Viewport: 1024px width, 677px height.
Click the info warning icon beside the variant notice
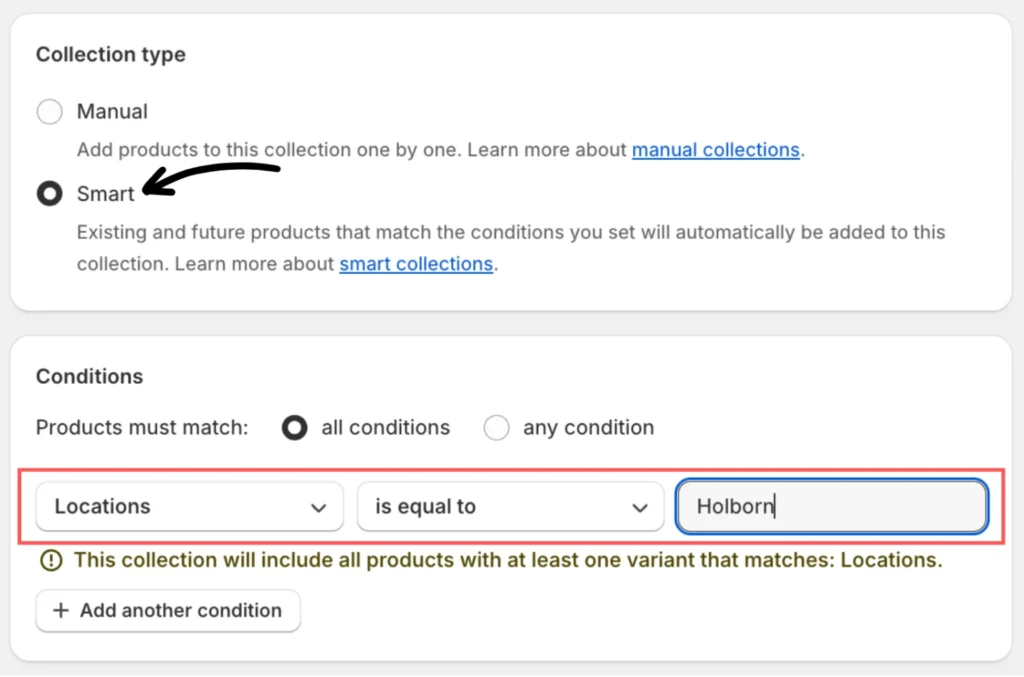coord(50,560)
